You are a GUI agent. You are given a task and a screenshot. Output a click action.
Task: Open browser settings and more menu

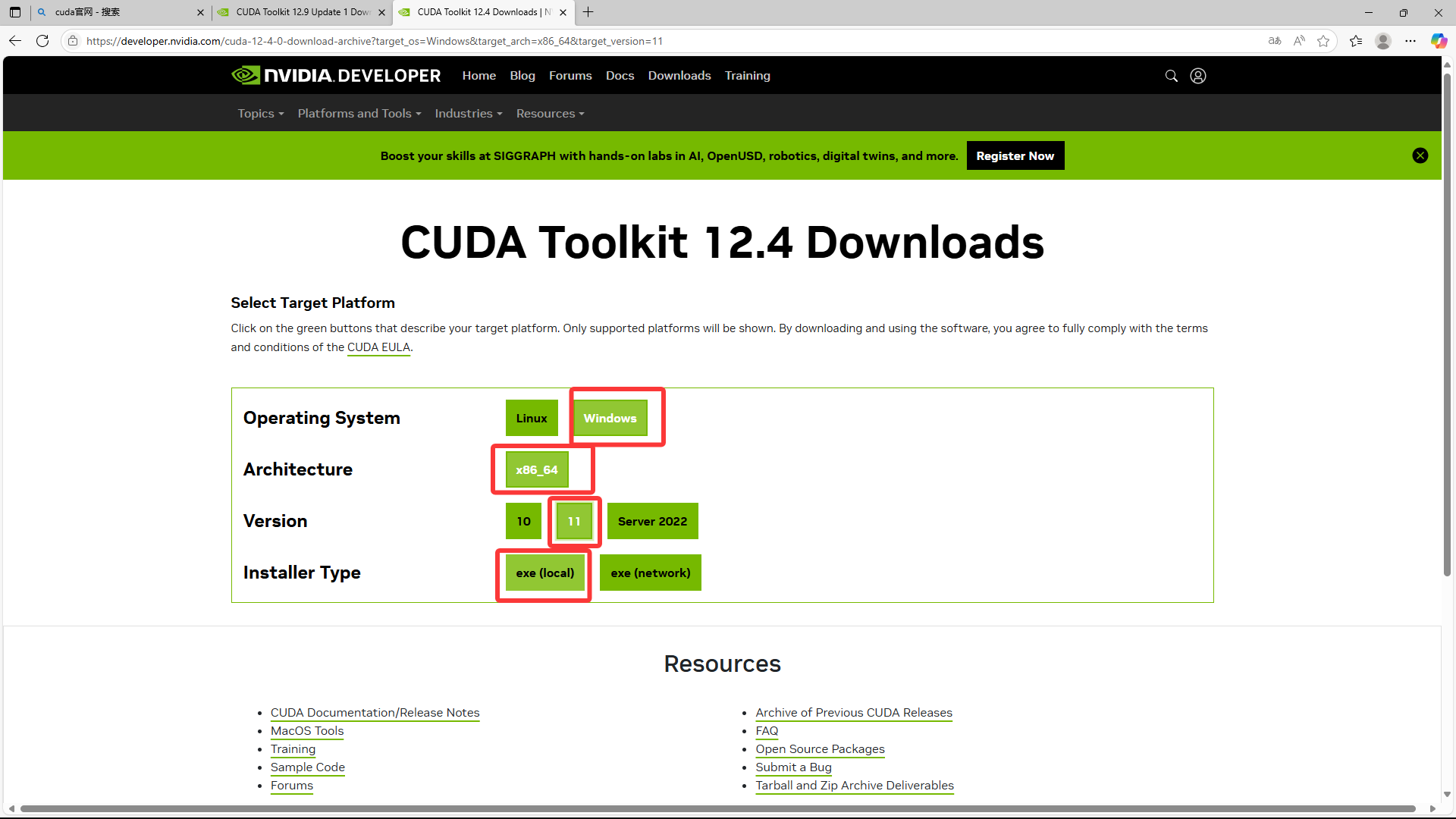coord(1410,41)
